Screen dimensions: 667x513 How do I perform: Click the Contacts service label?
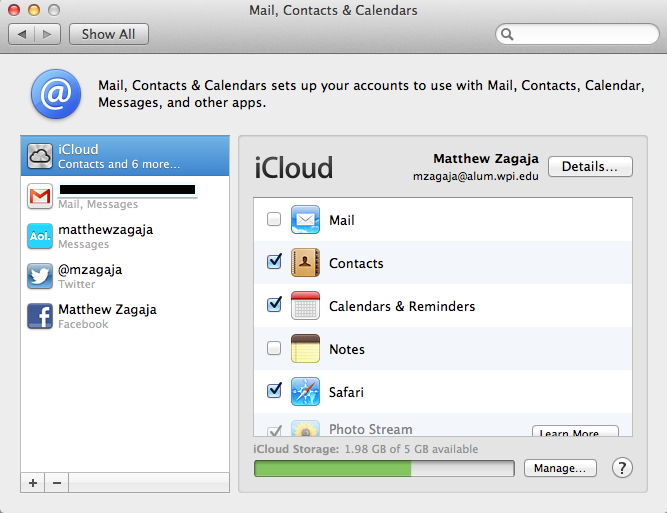click(356, 263)
